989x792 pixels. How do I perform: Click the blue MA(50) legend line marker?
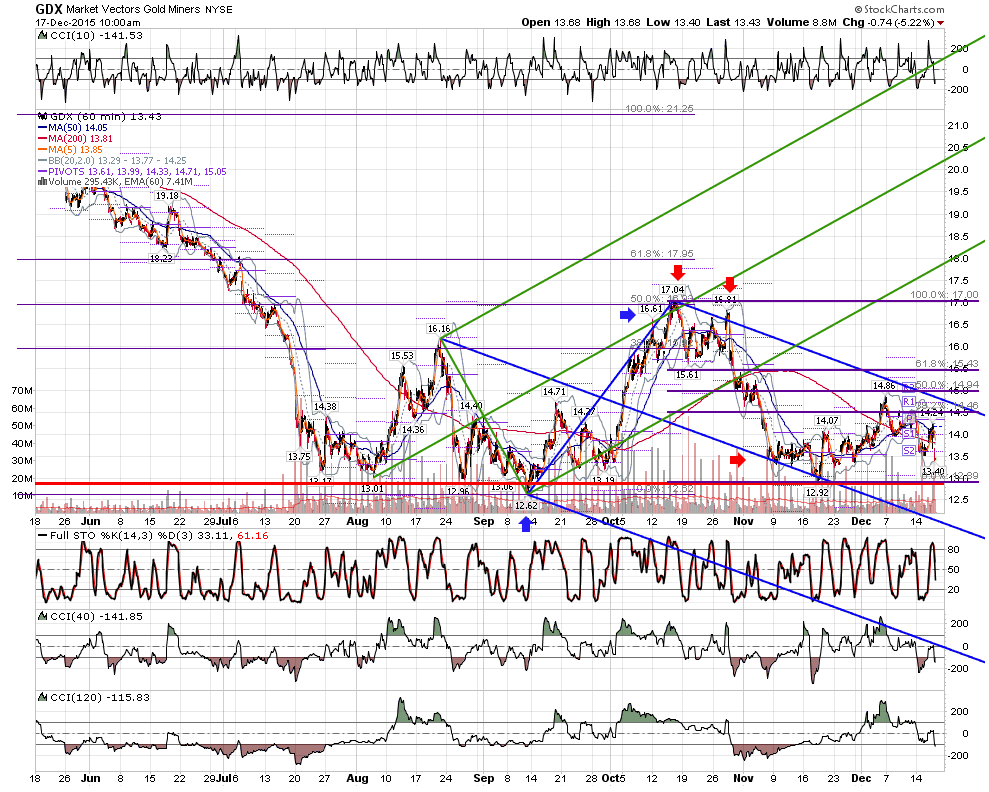pos(43,128)
